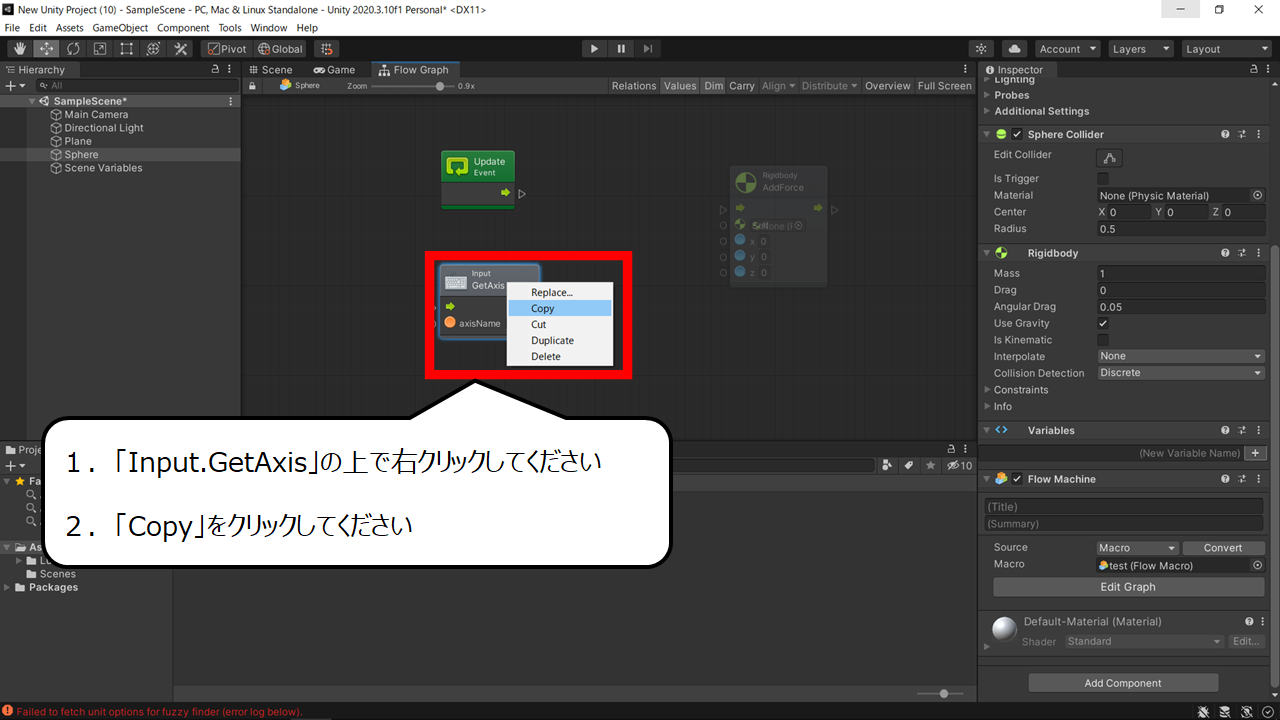Open SampleScene three-dot options
This screenshot has height=720, width=1280.
[231, 101]
